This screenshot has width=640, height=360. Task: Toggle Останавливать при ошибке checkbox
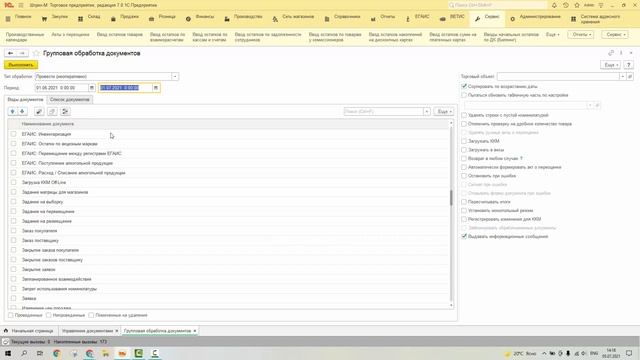pyautogui.click(x=464, y=176)
